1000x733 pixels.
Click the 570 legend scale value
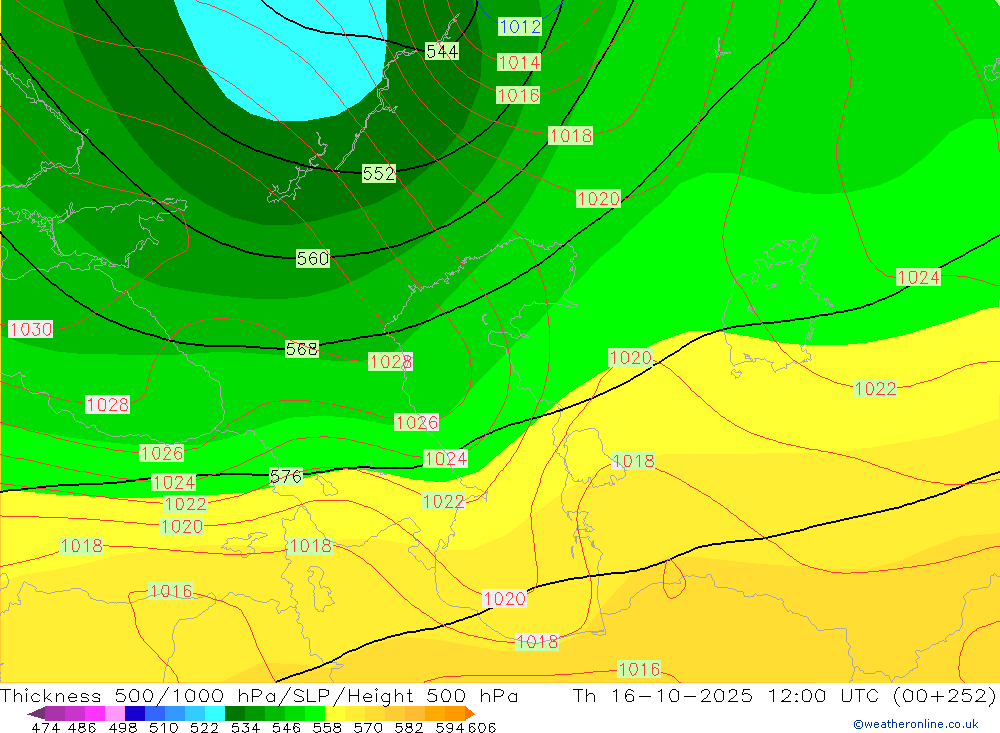pos(367,727)
